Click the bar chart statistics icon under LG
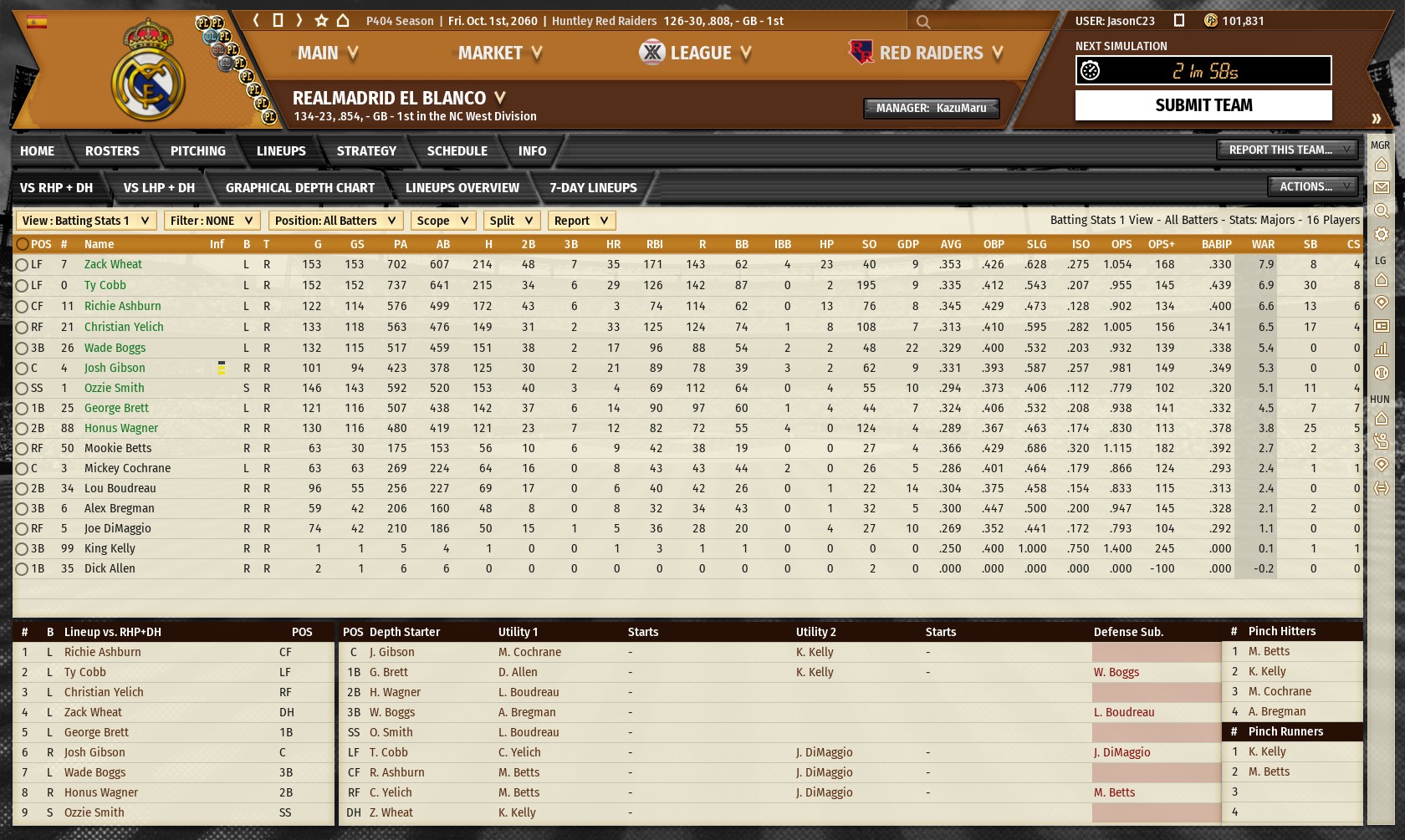 coord(1381,349)
